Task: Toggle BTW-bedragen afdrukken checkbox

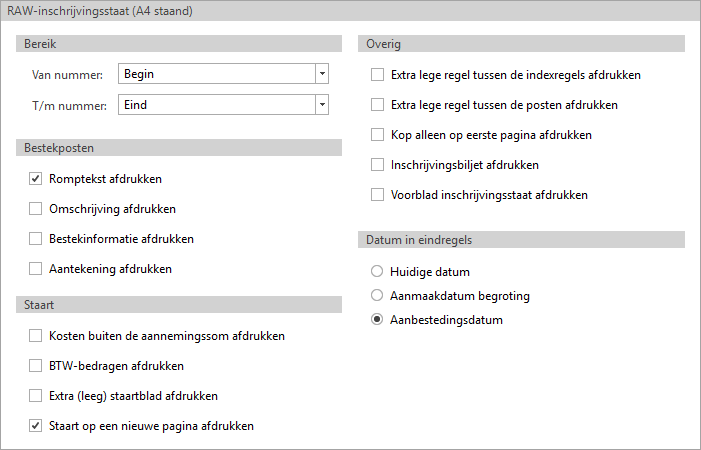Action: 36,366
